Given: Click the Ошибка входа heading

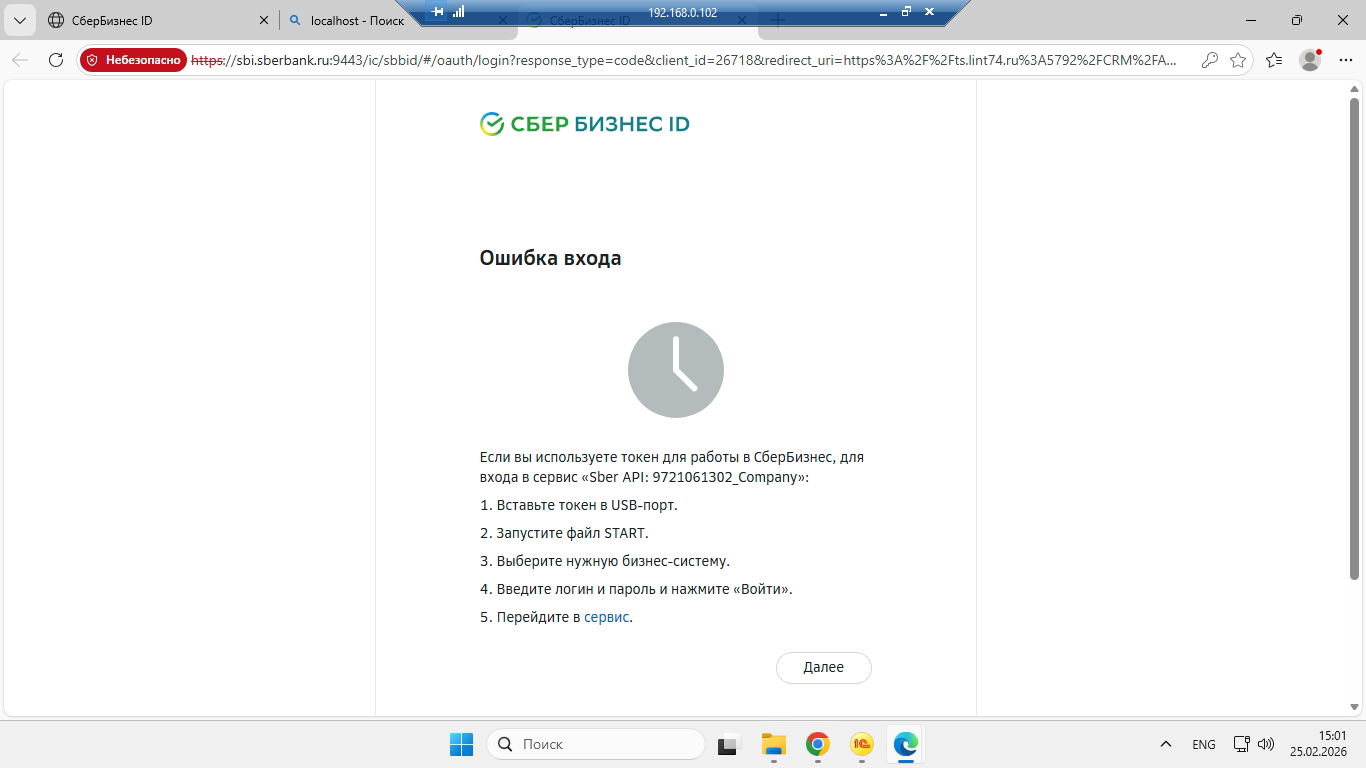Looking at the screenshot, I should click(x=550, y=258).
